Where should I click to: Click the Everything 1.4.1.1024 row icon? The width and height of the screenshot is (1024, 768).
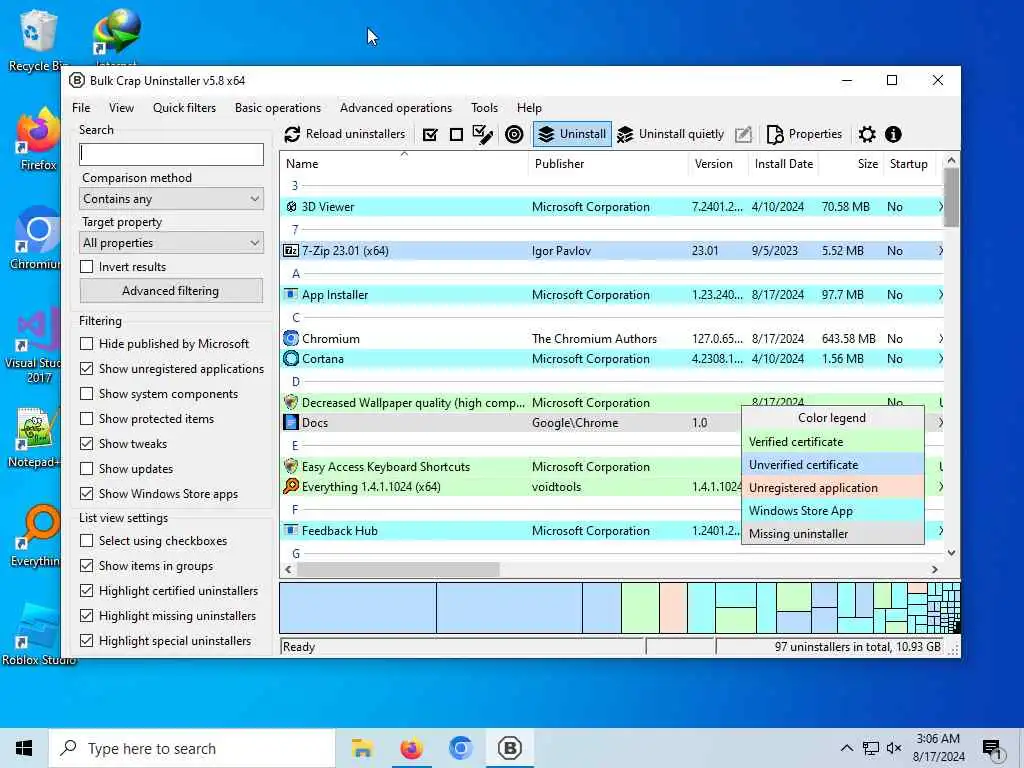pos(291,487)
